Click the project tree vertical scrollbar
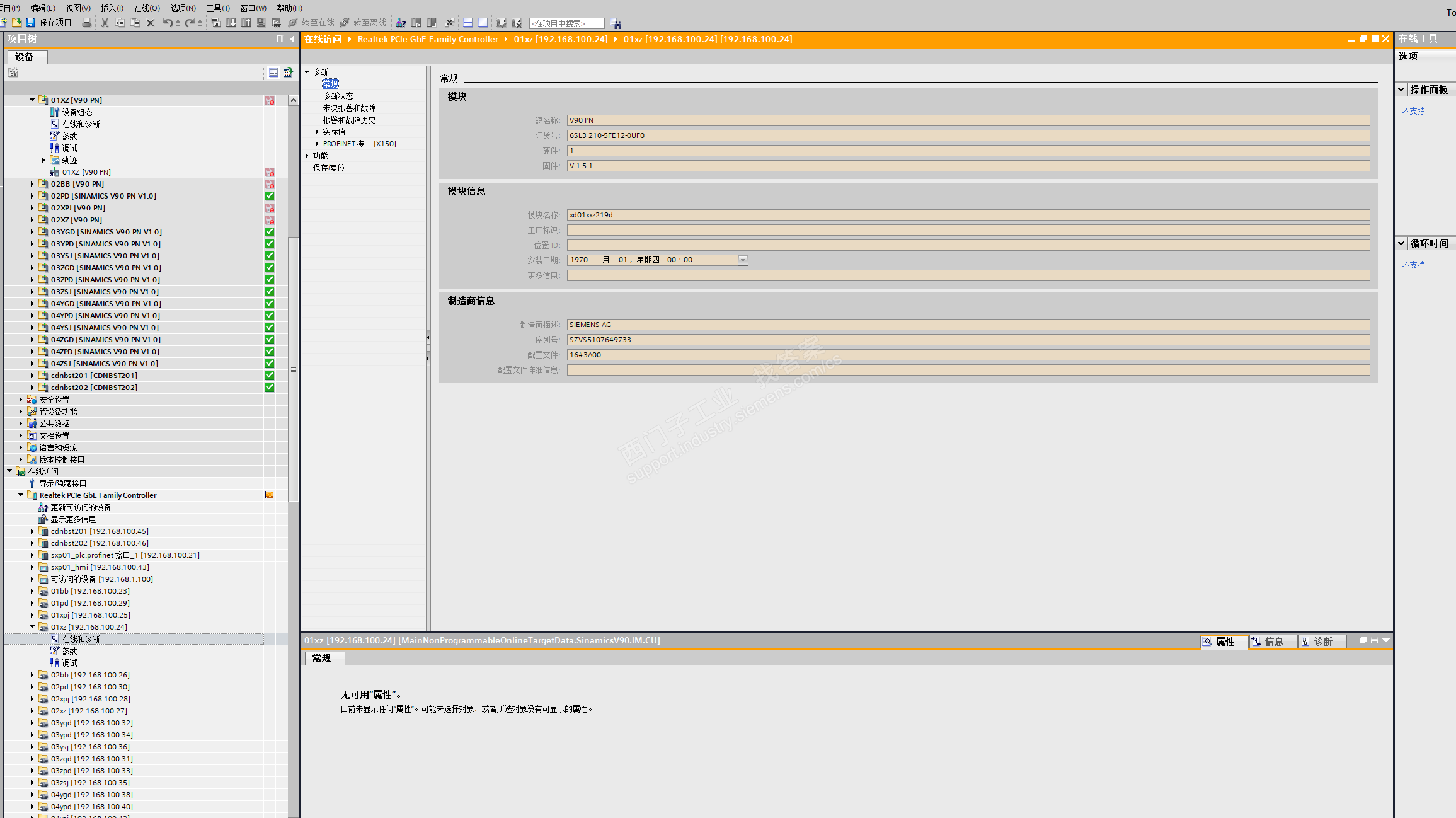 click(293, 369)
